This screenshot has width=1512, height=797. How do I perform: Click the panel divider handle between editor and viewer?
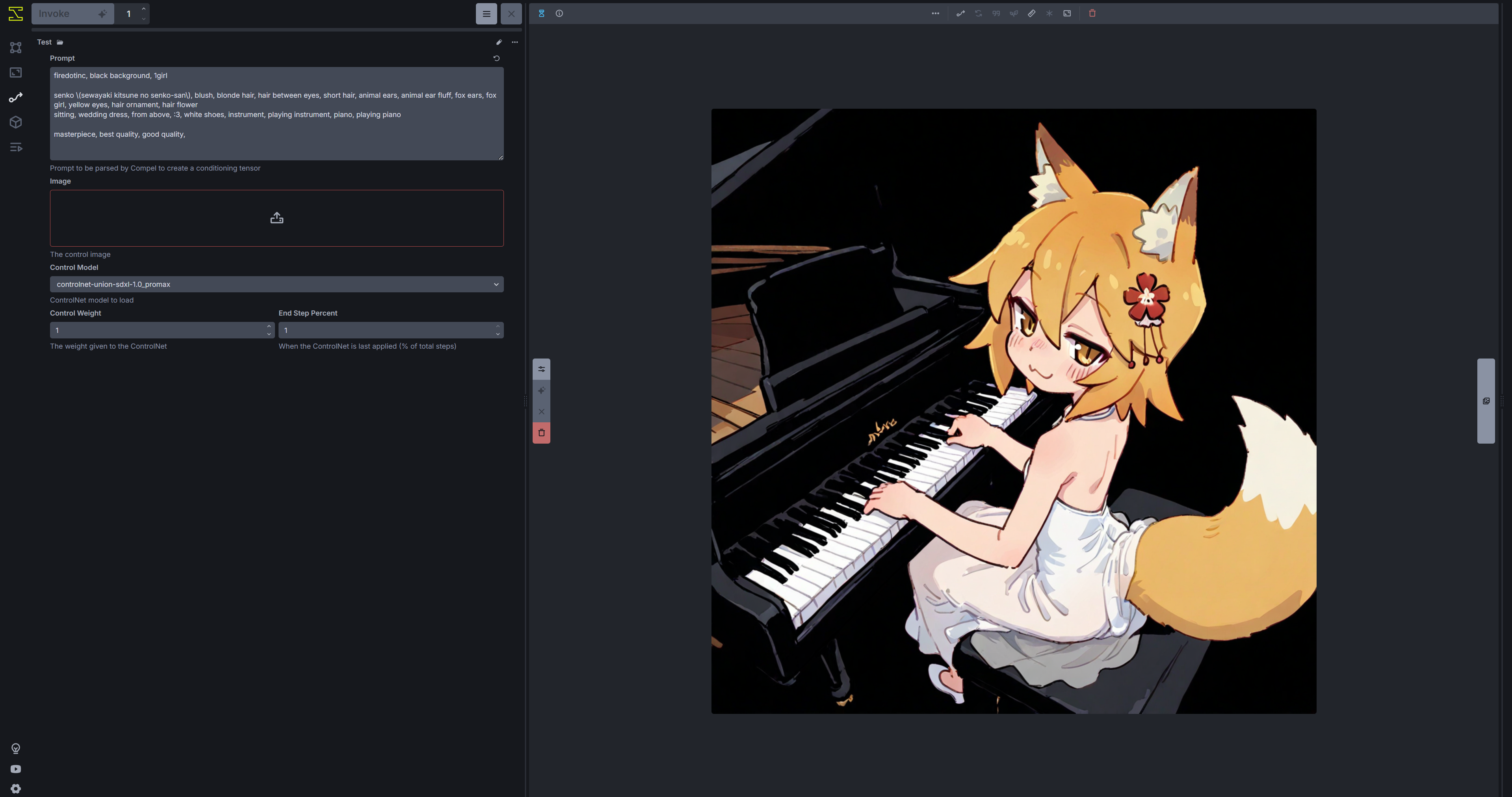tap(525, 401)
